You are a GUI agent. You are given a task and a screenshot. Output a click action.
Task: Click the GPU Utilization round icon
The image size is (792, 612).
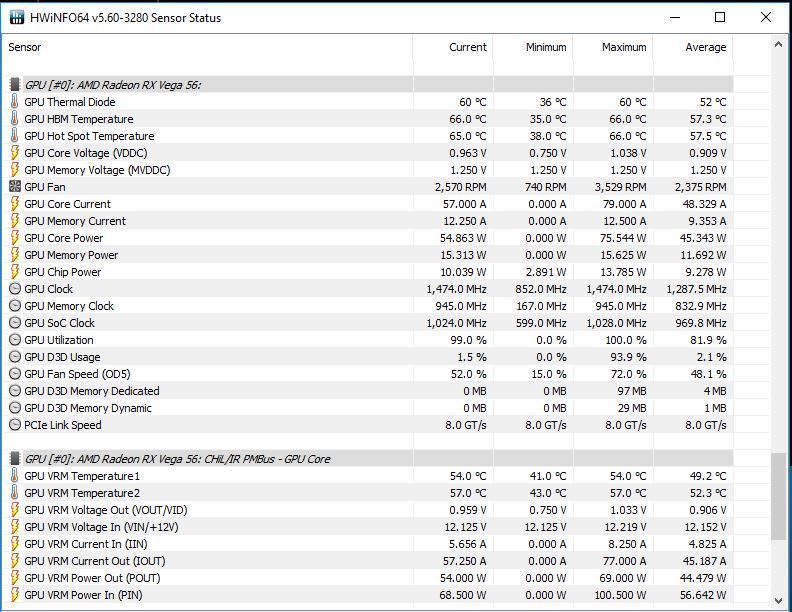tap(15, 340)
